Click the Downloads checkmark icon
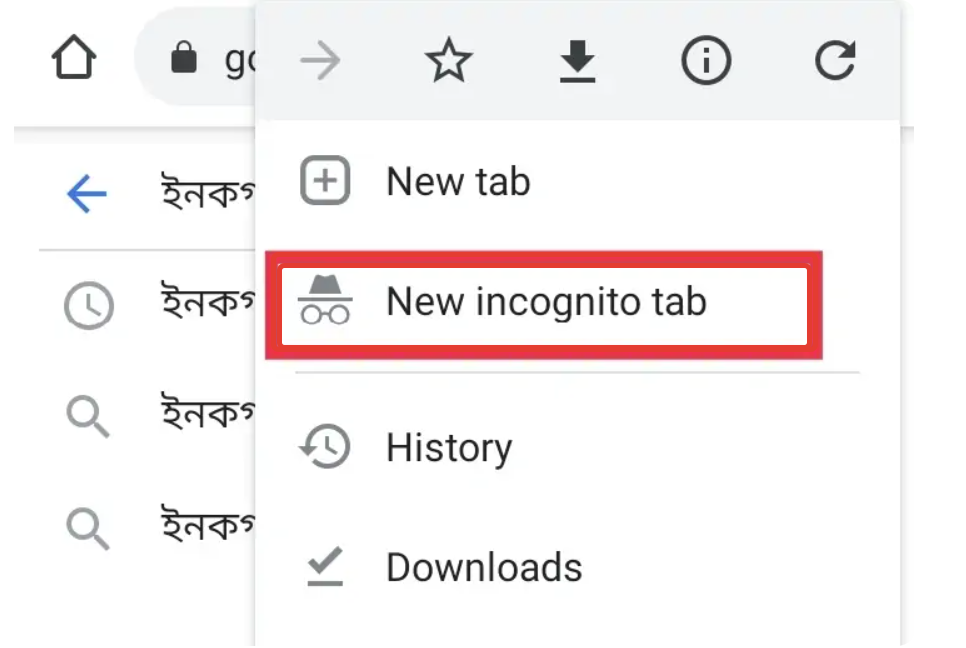Image resolution: width=966 pixels, height=648 pixels. tap(325, 567)
